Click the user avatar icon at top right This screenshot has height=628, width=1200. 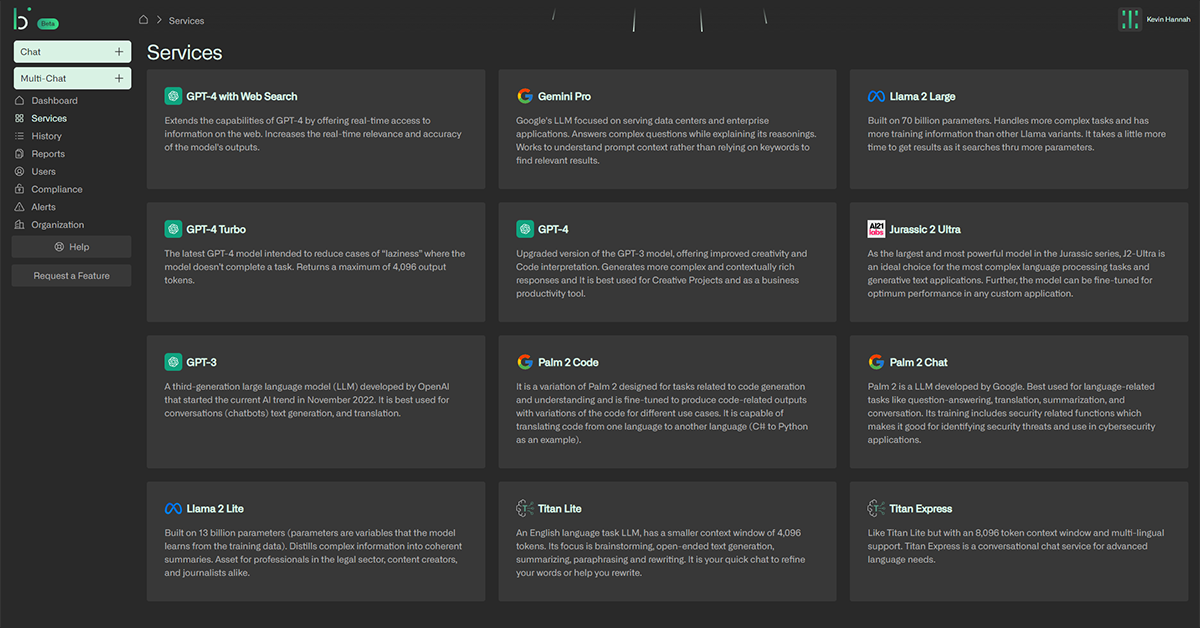pyautogui.click(x=1129, y=20)
